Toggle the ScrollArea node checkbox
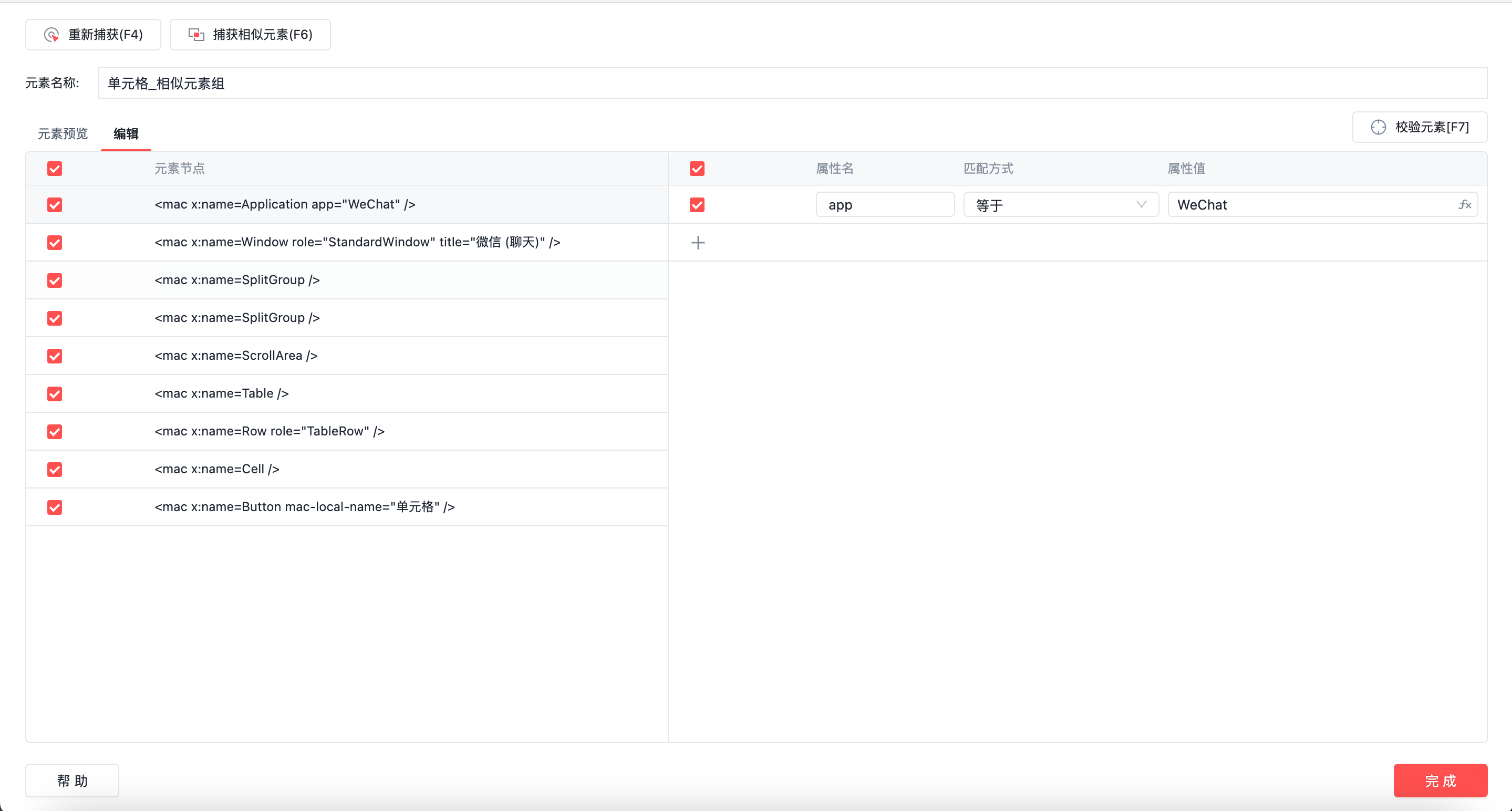Image resolution: width=1512 pixels, height=811 pixels. point(55,356)
